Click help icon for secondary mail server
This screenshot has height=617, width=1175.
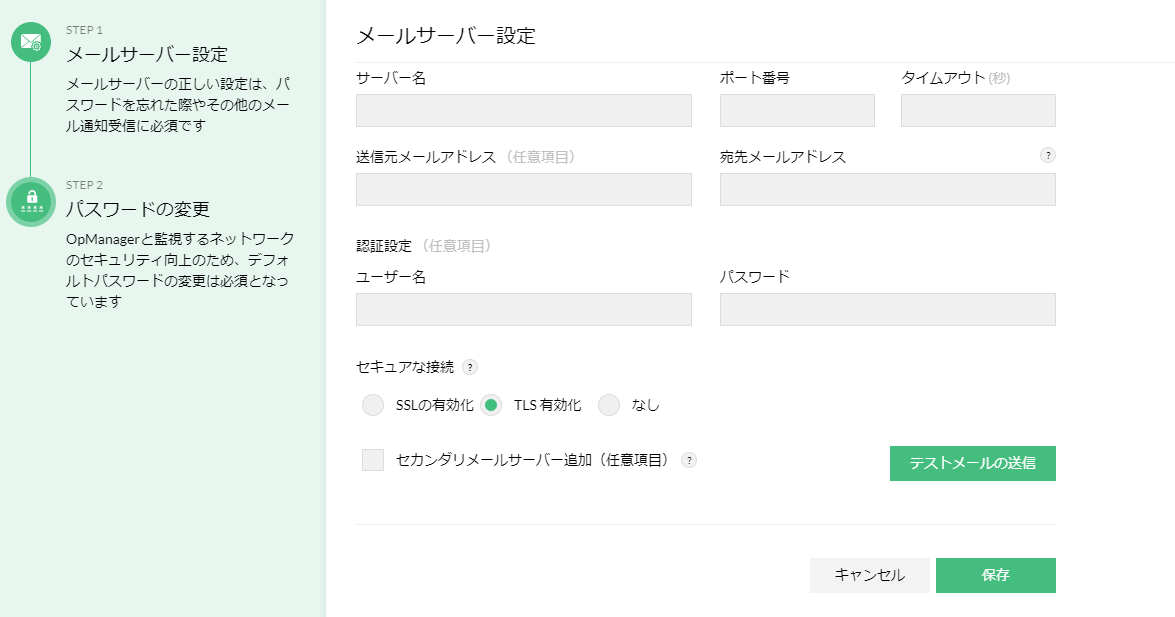pos(688,460)
